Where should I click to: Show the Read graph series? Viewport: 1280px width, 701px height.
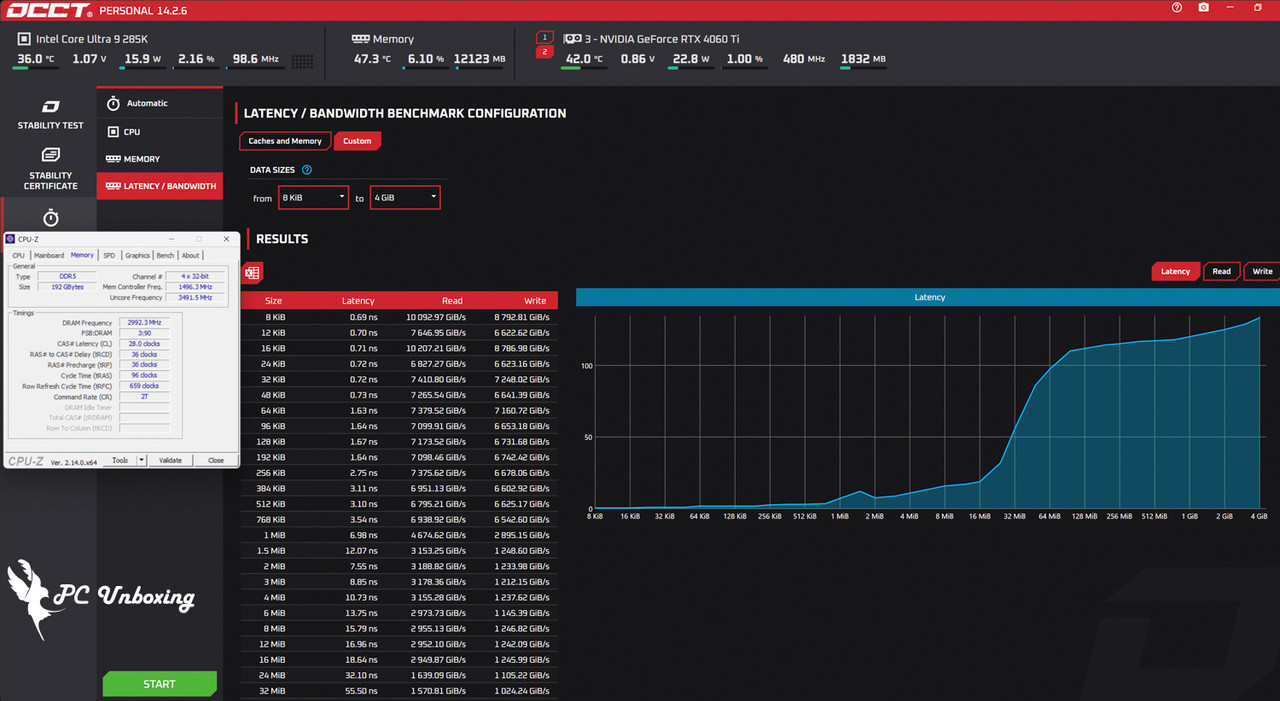coord(1222,271)
